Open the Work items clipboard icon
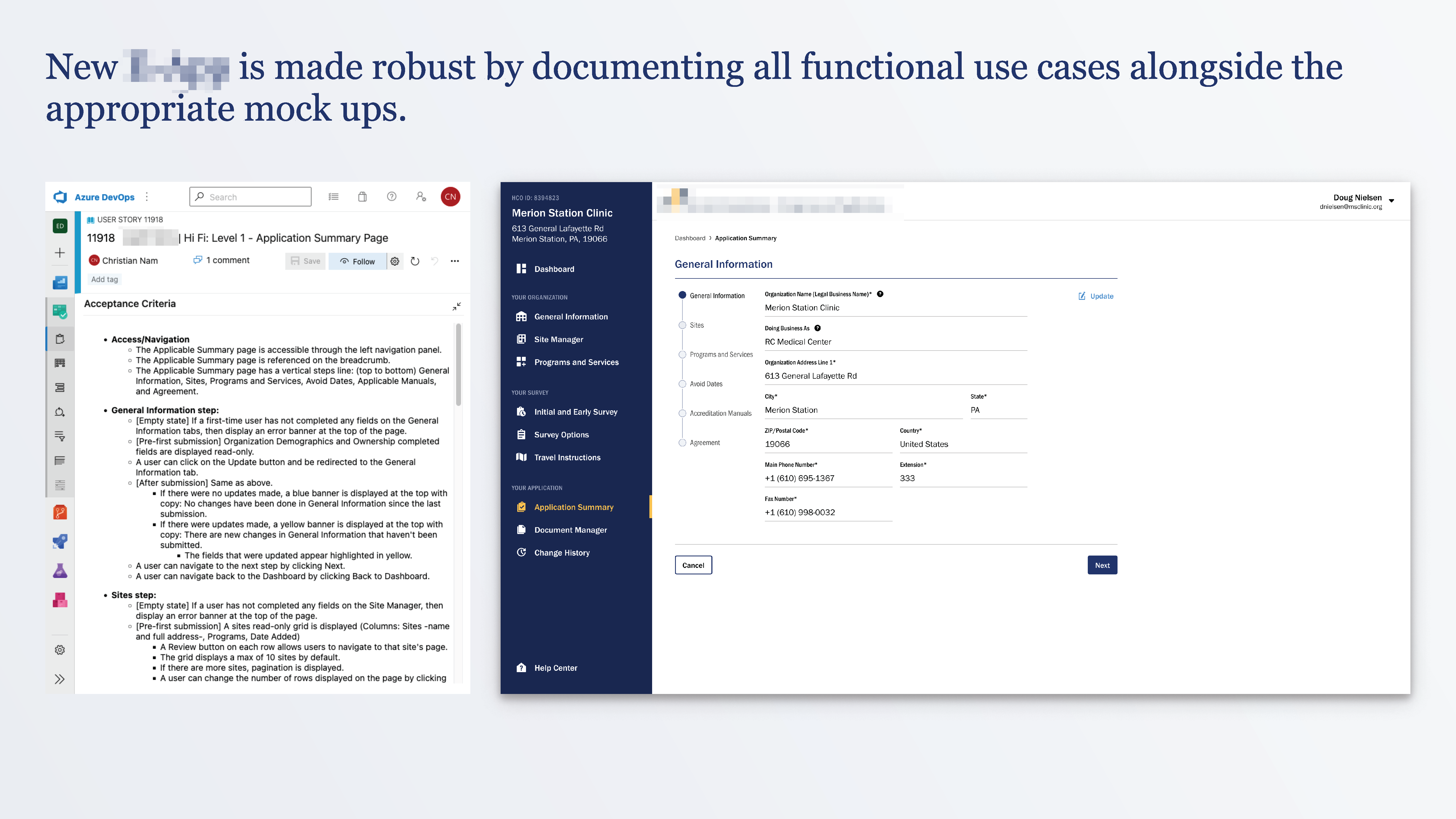This screenshot has height=819, width=1456. 60,339
